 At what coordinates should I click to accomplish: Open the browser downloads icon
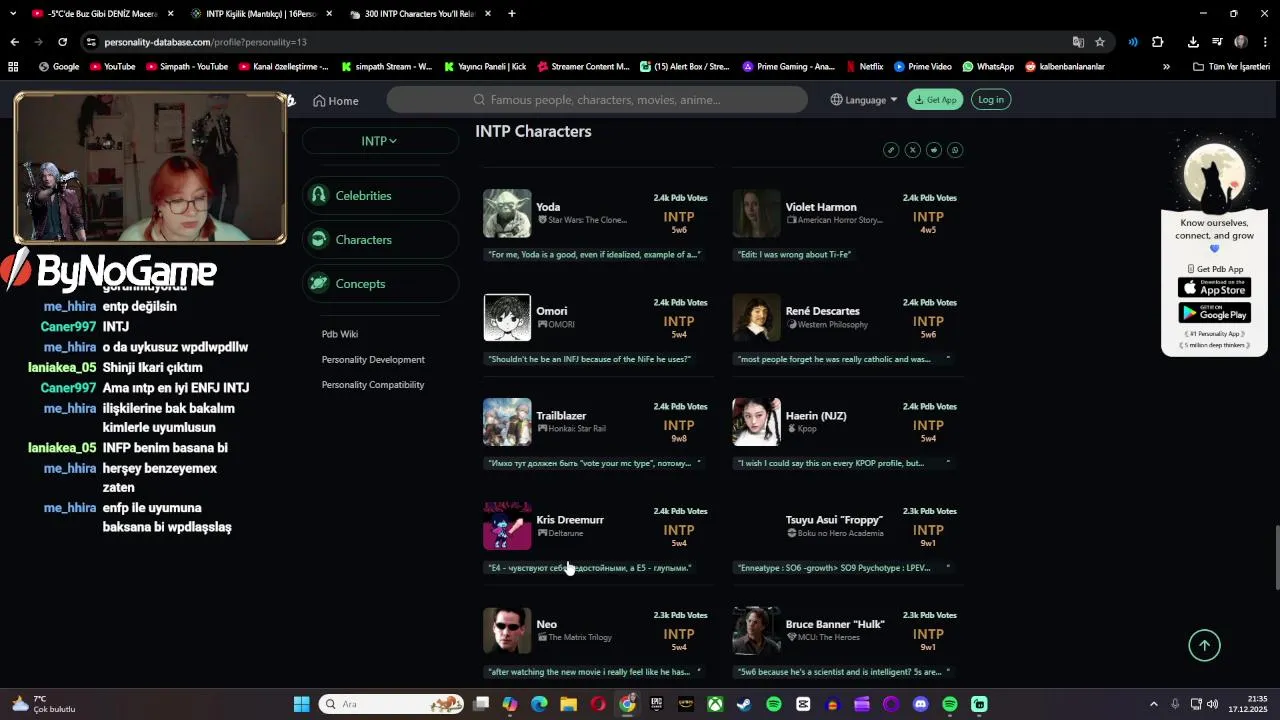click(1193, 42)
